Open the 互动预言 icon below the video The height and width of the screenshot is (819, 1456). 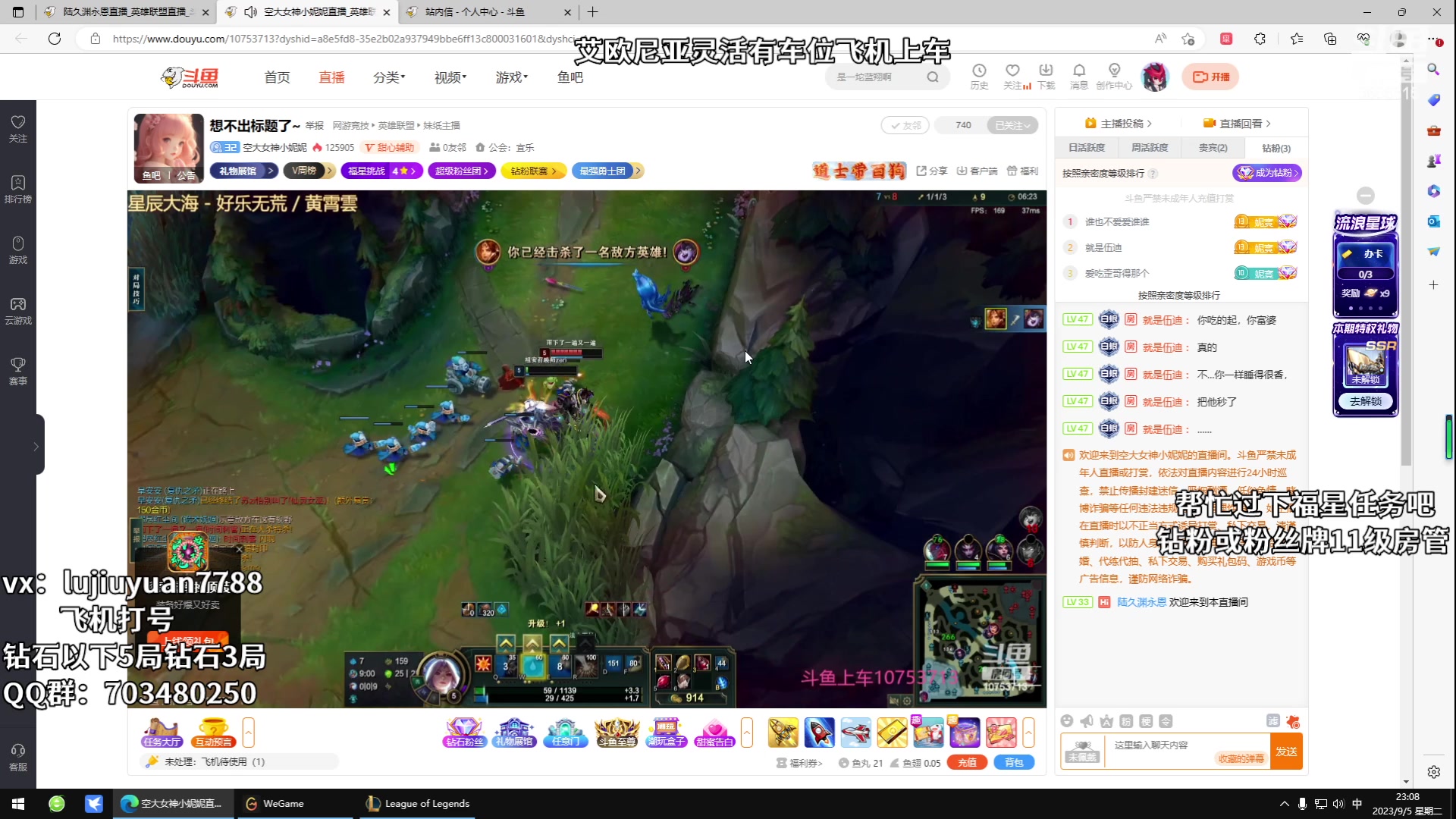click(213, 733)
